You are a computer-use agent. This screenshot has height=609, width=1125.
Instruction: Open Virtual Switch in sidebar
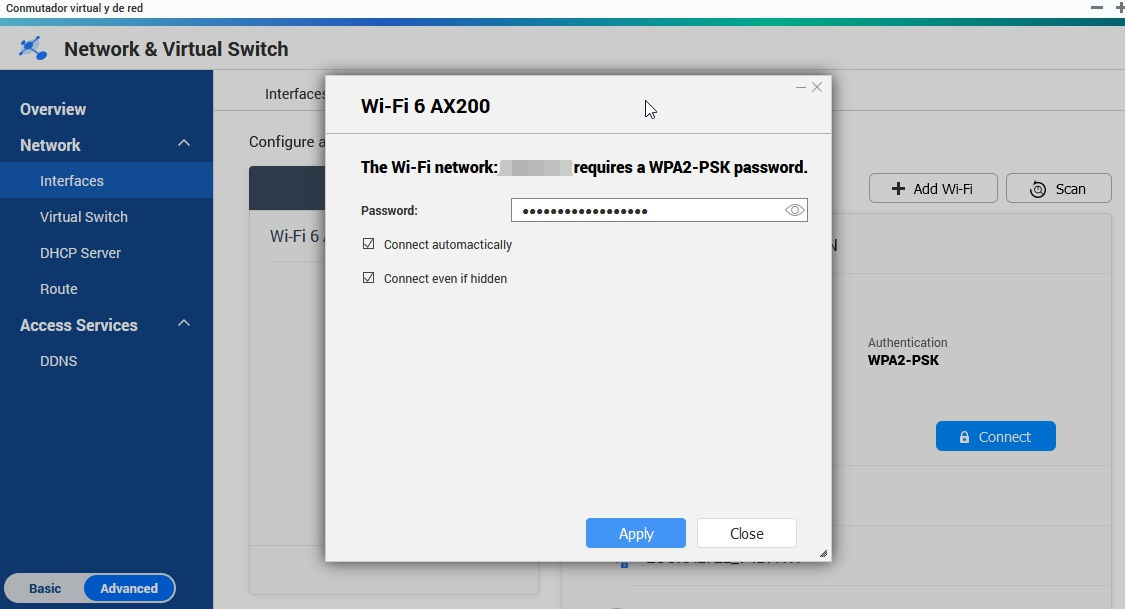(84, 217)
